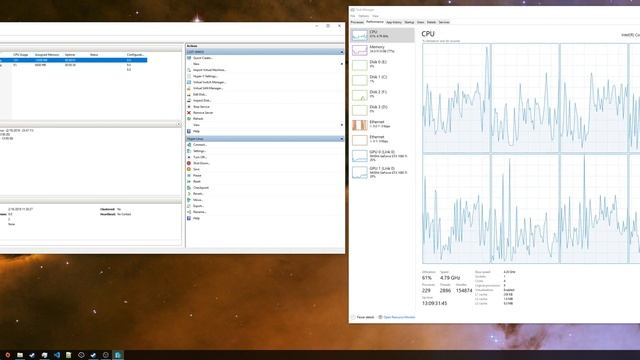The height and width of the screenshot is (360, 640).
Task: Select GPU 0 in performance sidebar
Action: coord(382,156)
